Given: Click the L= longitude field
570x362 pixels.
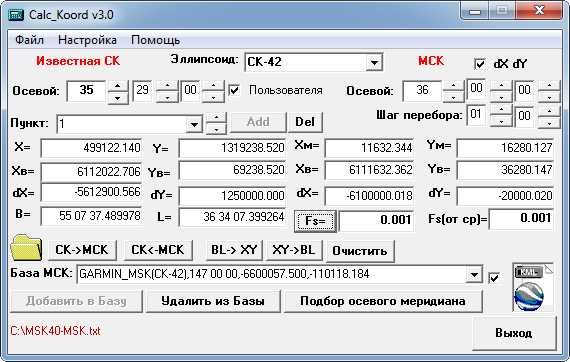Looking at the screenshot, I should [x=232, y=217].
